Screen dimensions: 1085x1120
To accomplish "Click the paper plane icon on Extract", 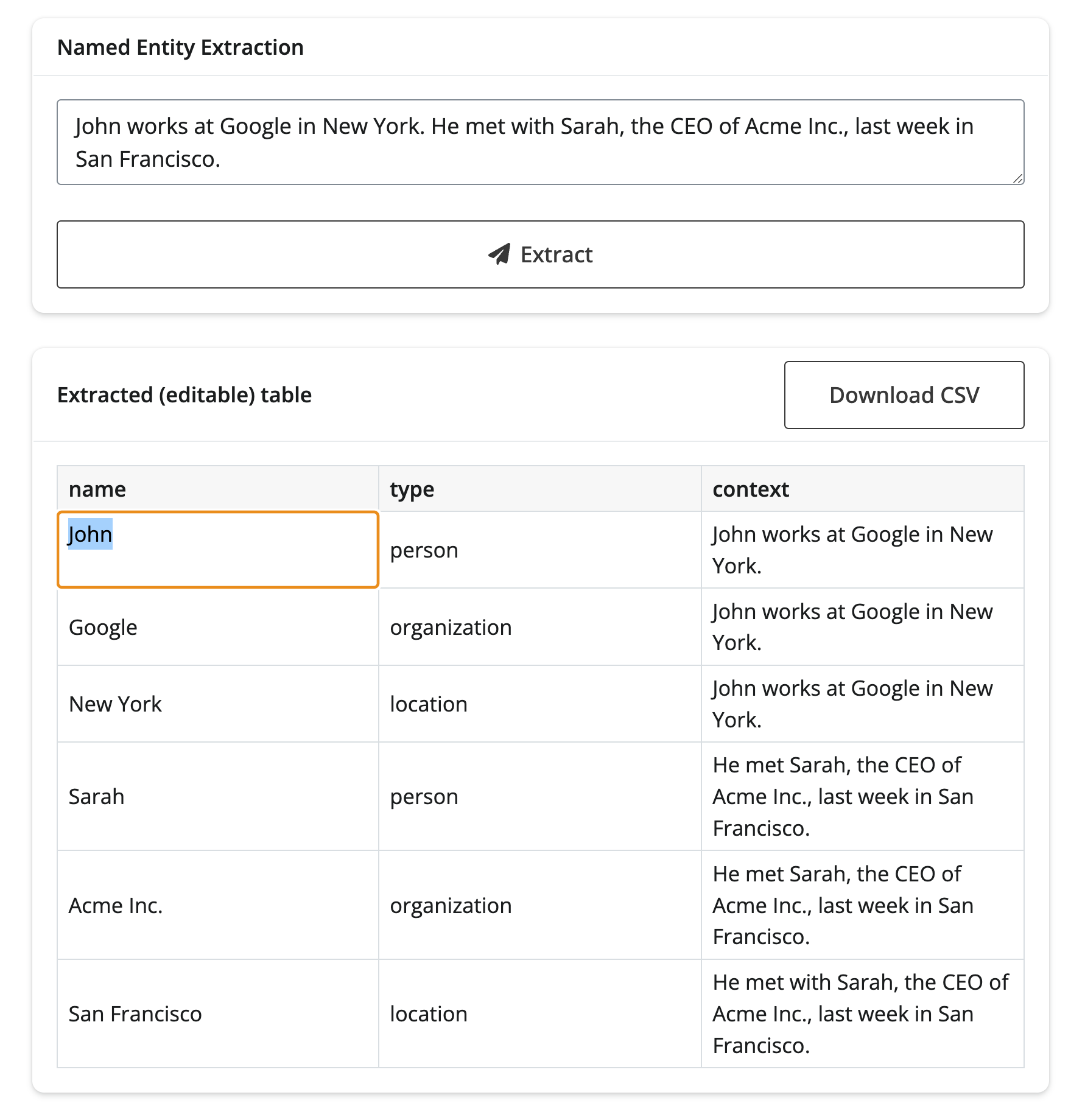I will coord(499,254).
